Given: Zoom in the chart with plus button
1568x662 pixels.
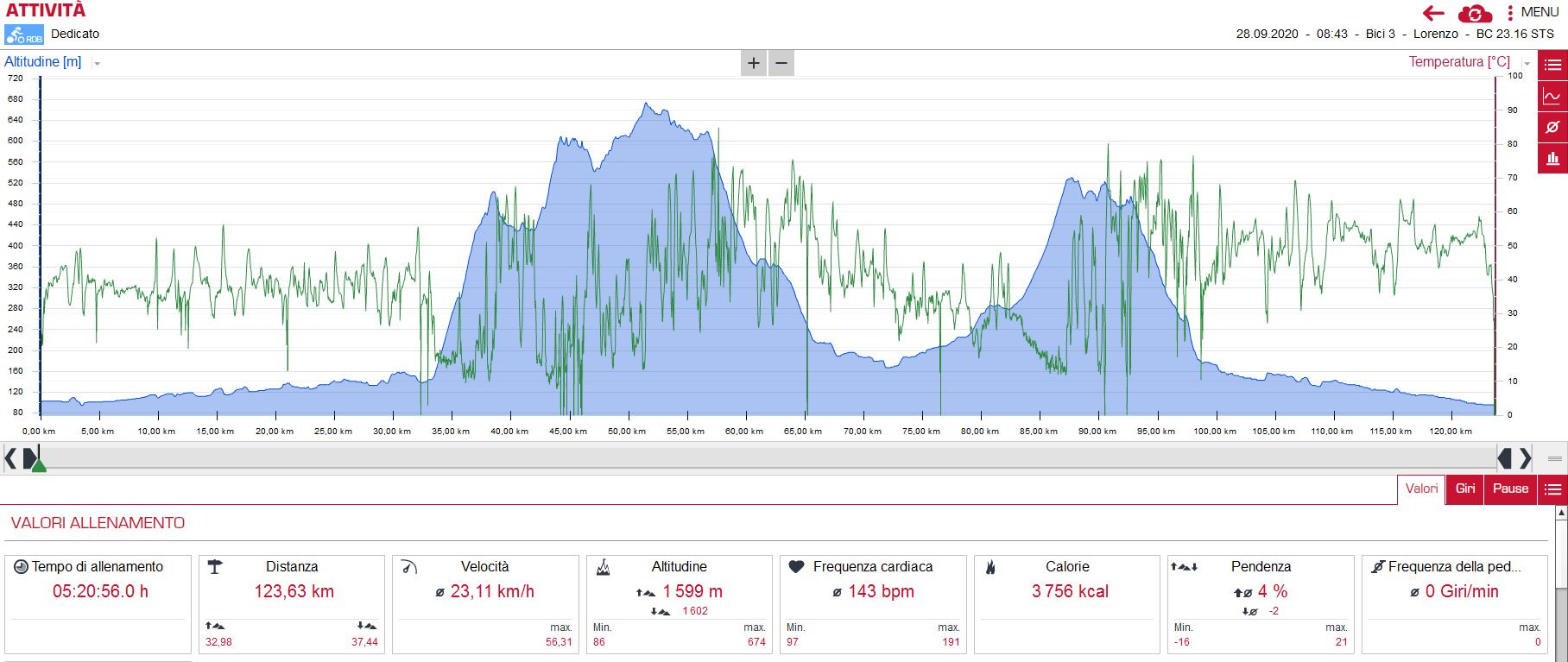Looking at the screenshot, I should coord(754,63).
